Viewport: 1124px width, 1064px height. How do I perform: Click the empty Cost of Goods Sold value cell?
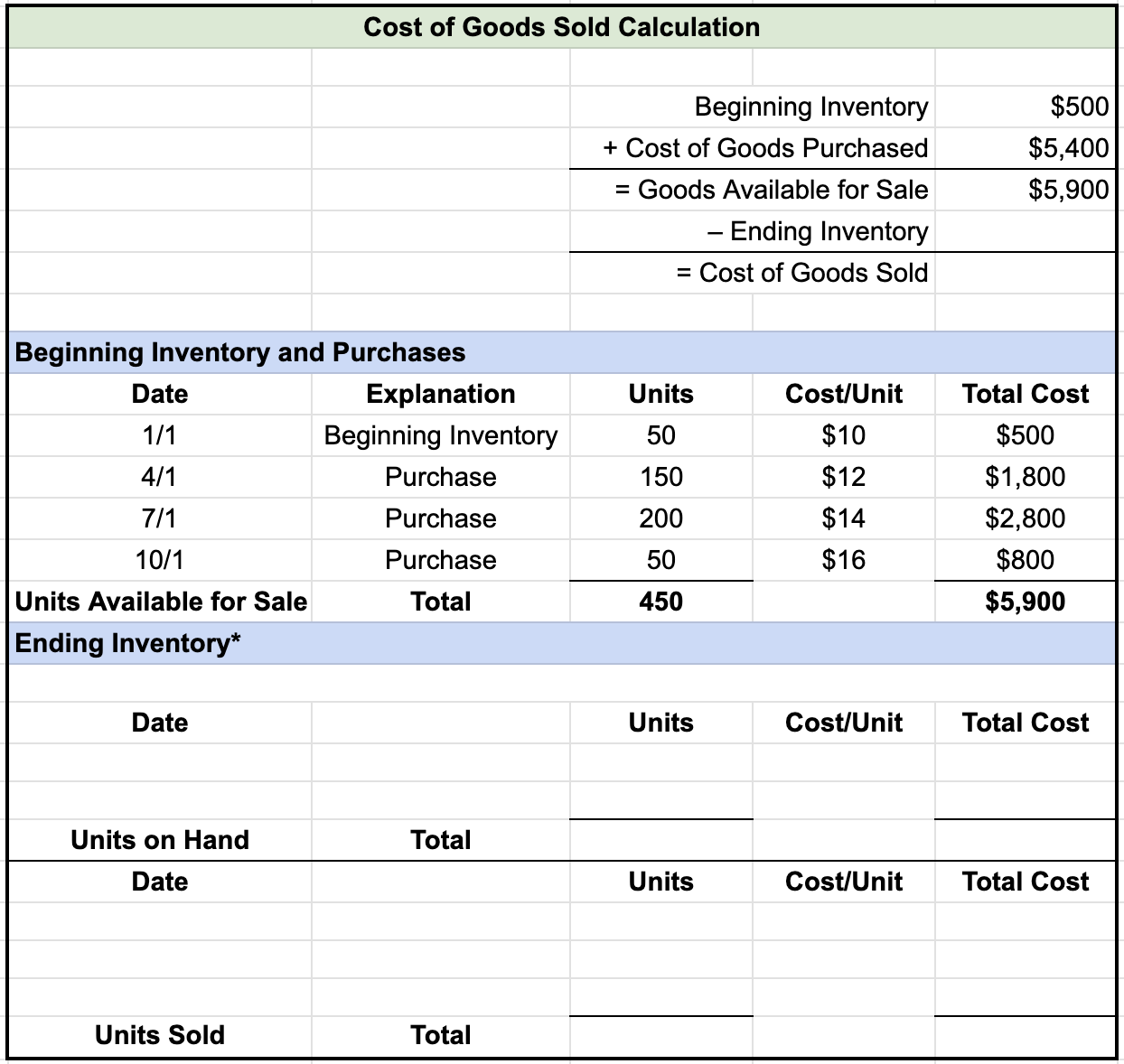[x=1026, y=273]
